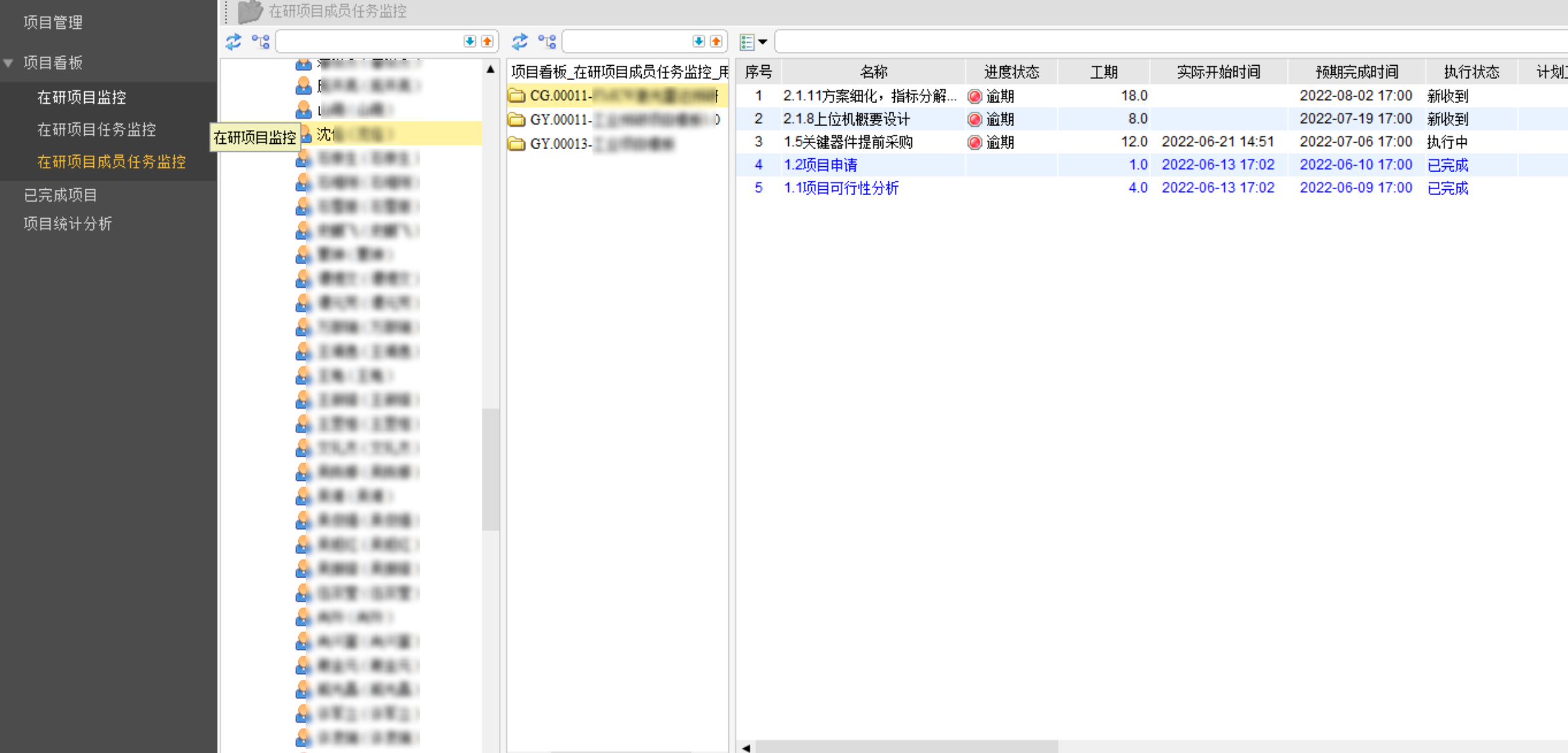Open 在研项目任务监控 sidebar item
Image resolution: width=1568 pixels, height=753 pixels.
(x=97, y=129)
